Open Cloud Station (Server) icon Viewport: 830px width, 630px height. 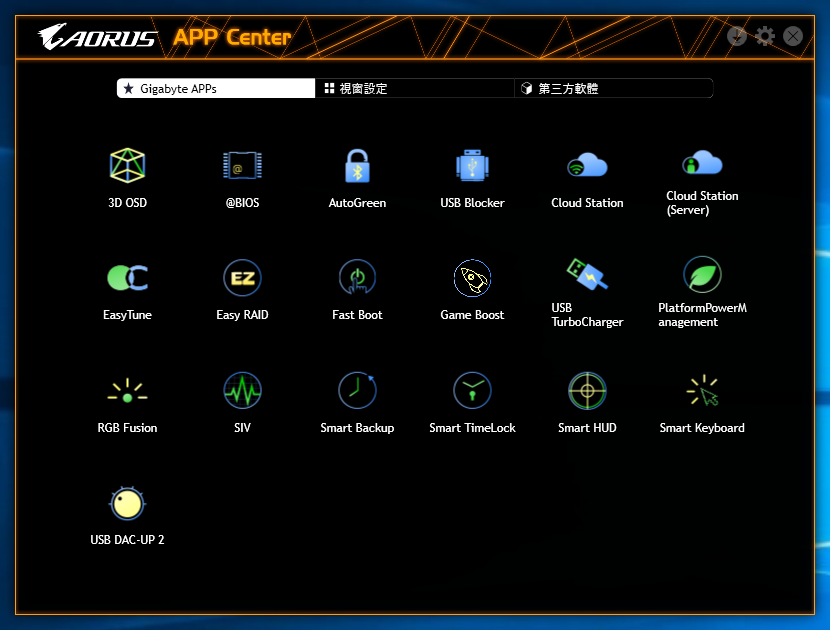702,162
